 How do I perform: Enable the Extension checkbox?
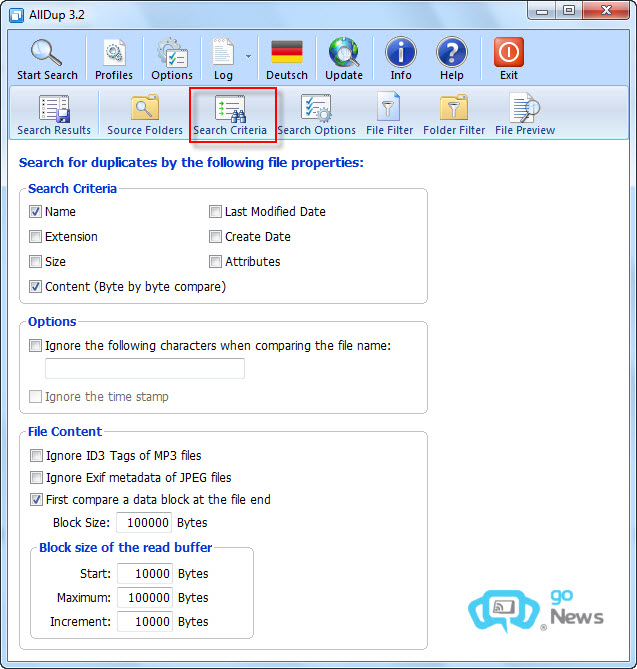(35, 236)
